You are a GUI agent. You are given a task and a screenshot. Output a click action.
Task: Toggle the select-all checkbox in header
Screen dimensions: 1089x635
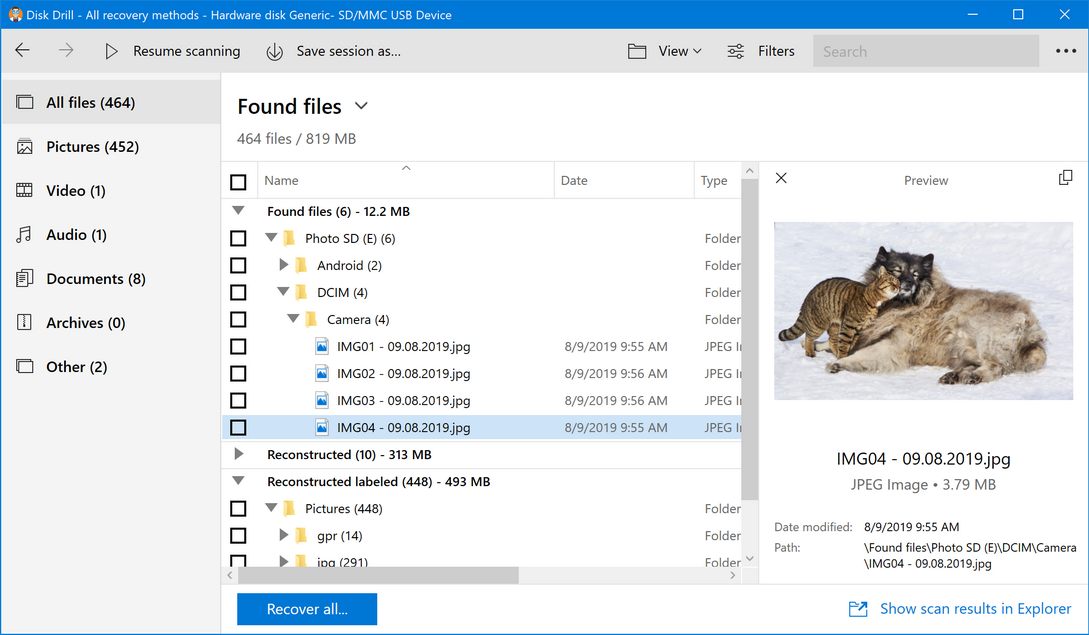[x=238, y=182]
